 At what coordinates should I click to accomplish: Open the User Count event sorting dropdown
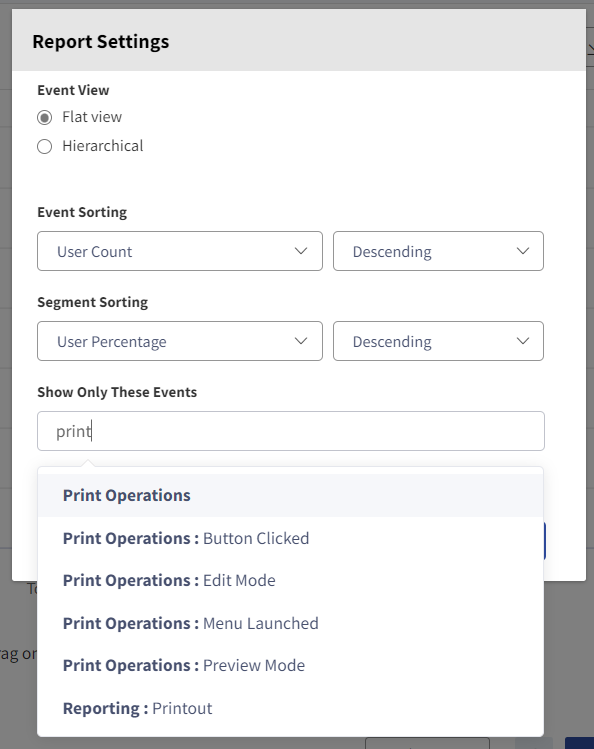coord(180,251)
